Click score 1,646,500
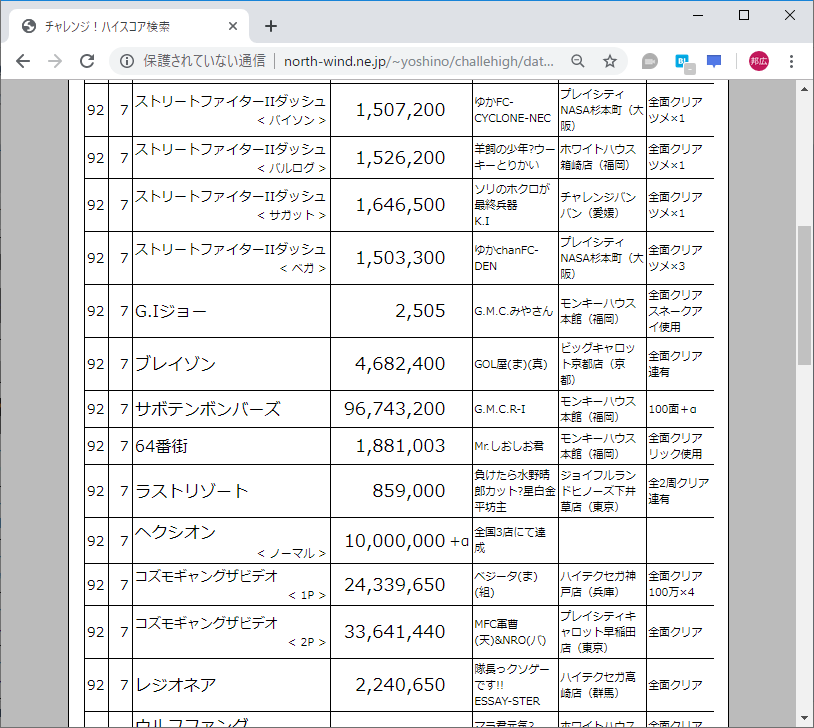The width and height of the screenshot is (814, 728). 400,205
